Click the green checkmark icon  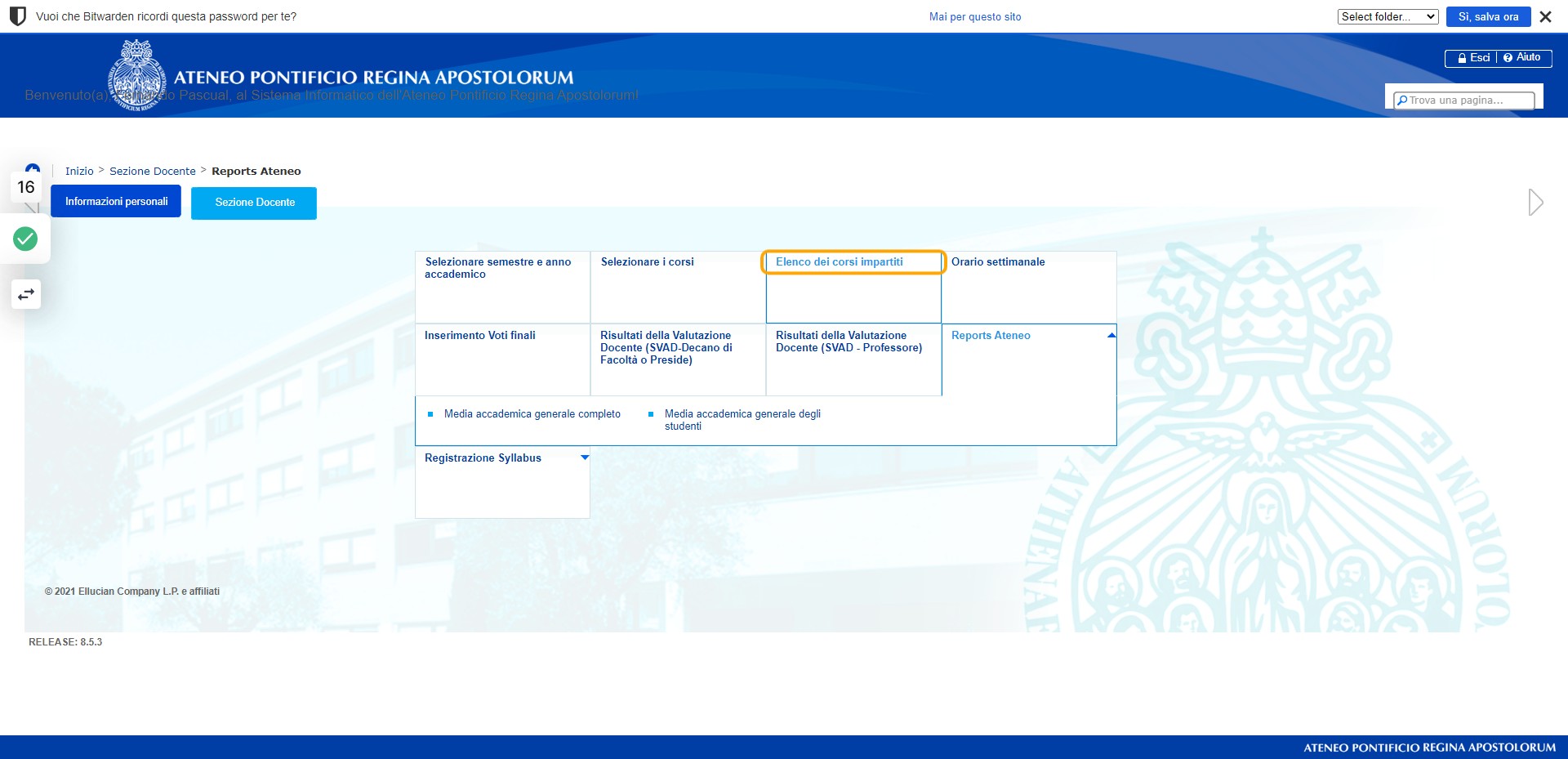pos(25,239)
